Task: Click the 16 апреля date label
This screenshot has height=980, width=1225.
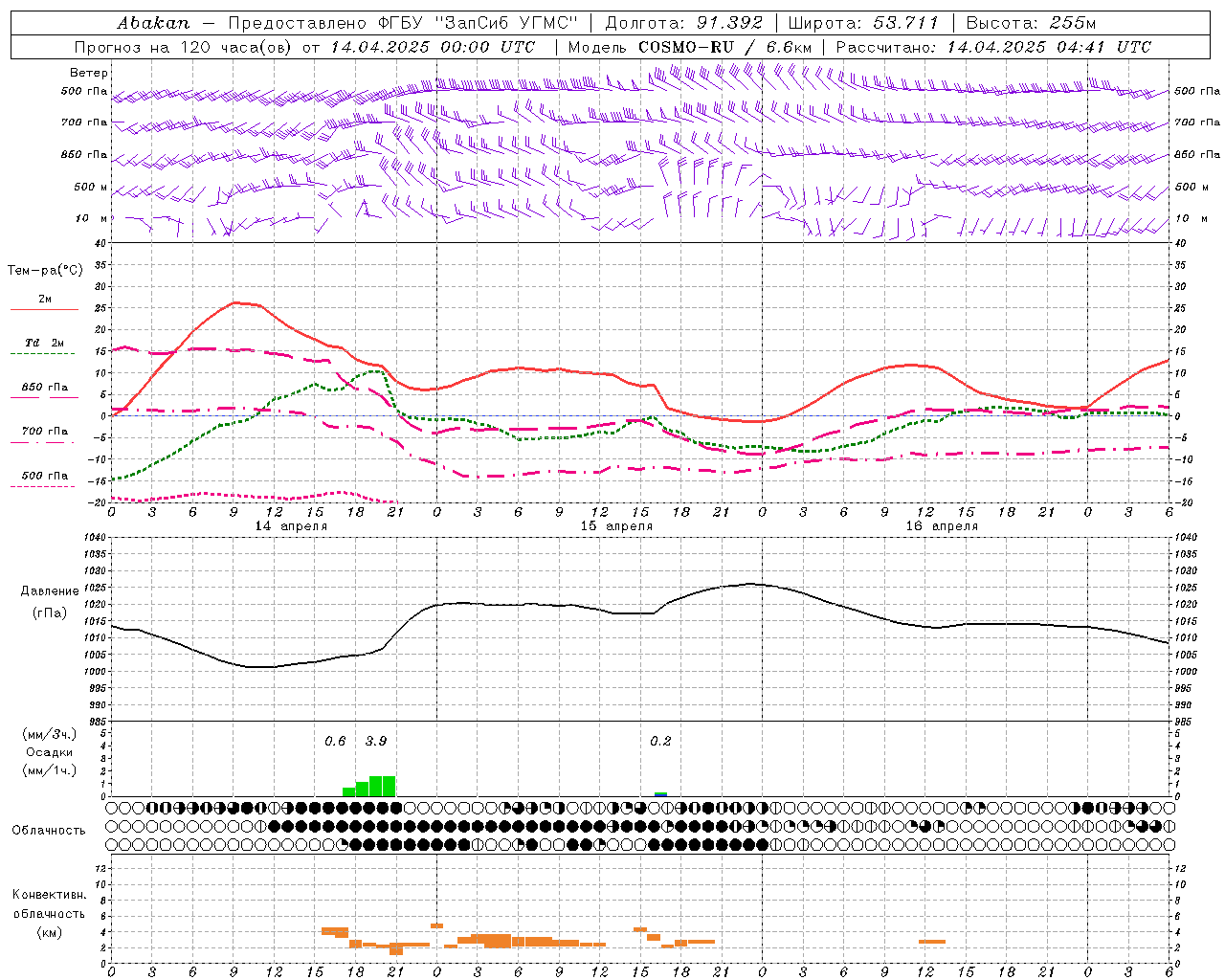Action: (x=942, y=526)
